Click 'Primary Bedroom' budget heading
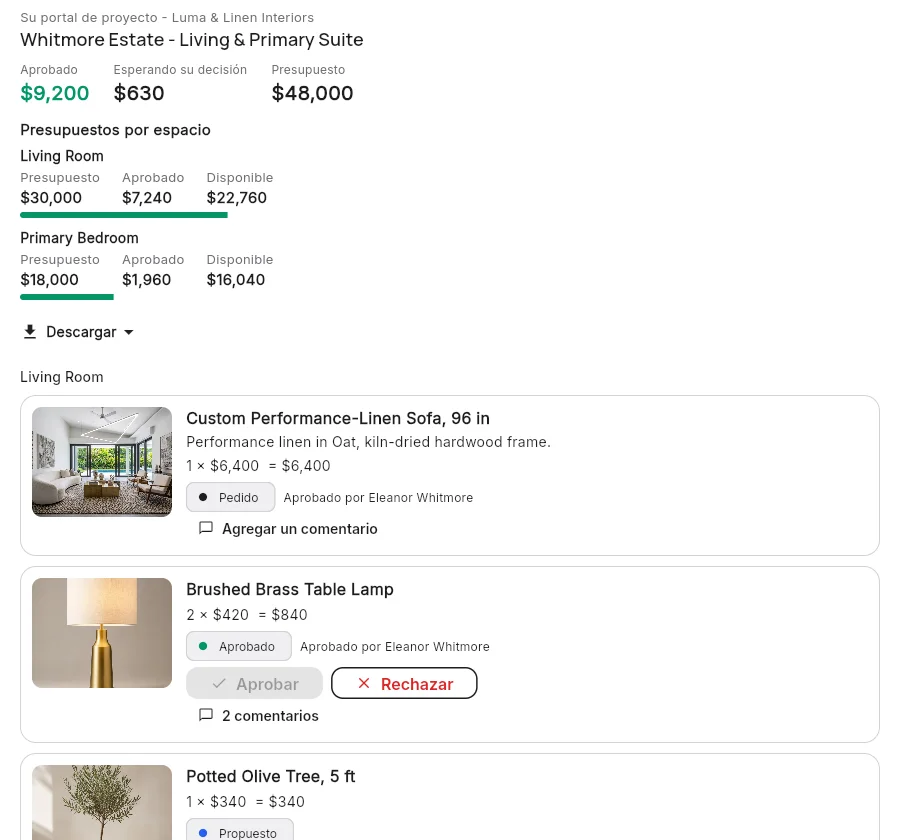Viewport: 900px width, 840px height. [x=79, y=238]
